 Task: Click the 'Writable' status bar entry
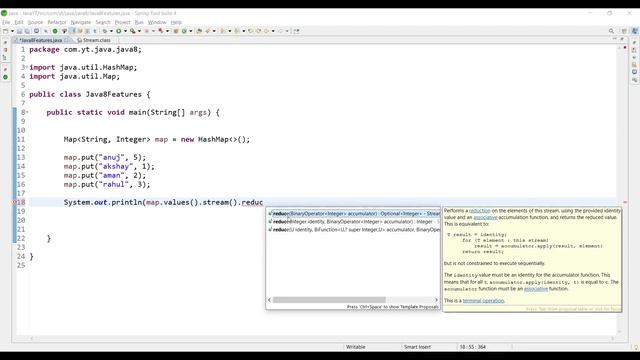click(356, 347)
